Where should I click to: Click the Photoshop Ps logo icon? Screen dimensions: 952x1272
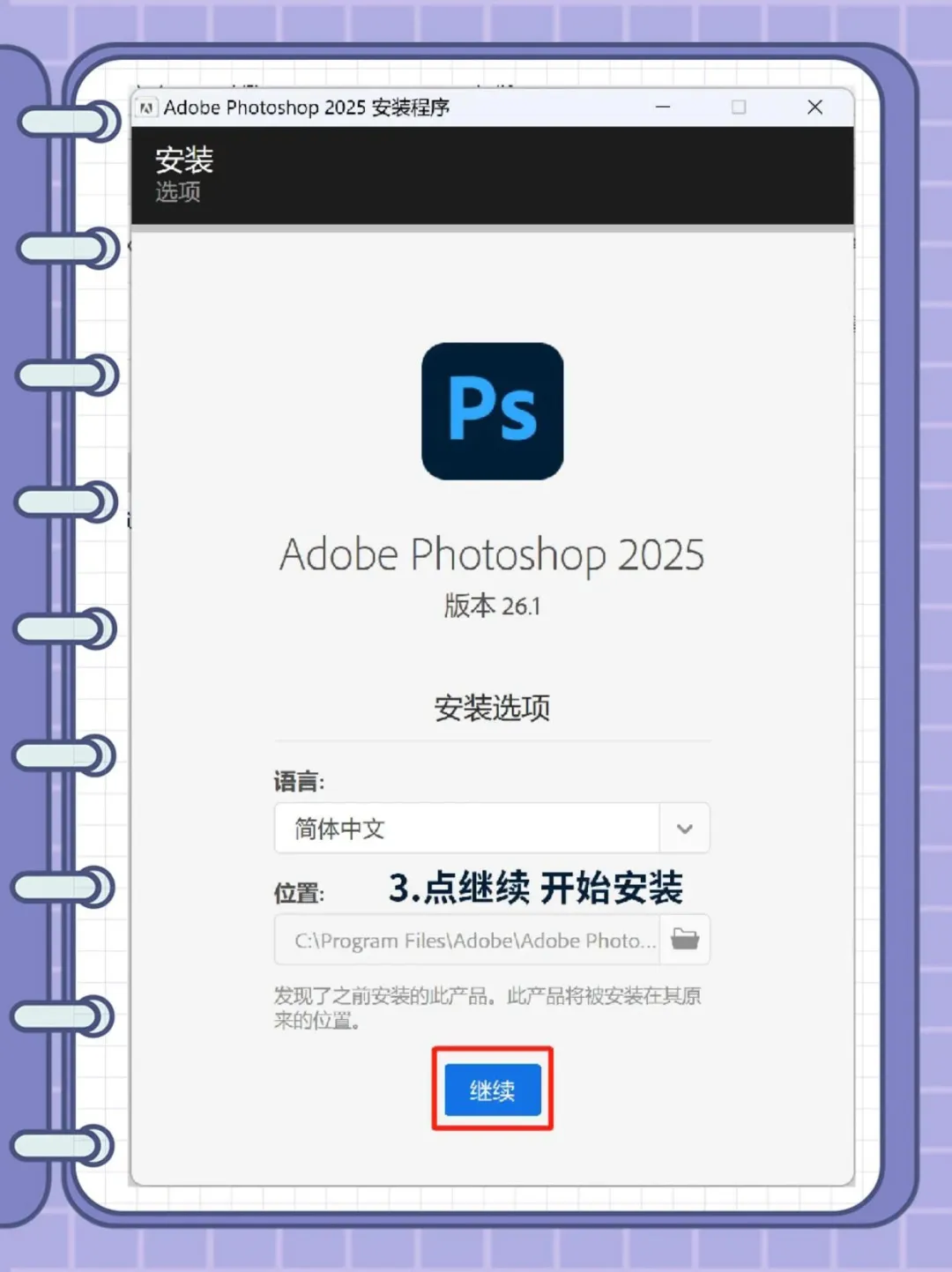tap(492, 411)
